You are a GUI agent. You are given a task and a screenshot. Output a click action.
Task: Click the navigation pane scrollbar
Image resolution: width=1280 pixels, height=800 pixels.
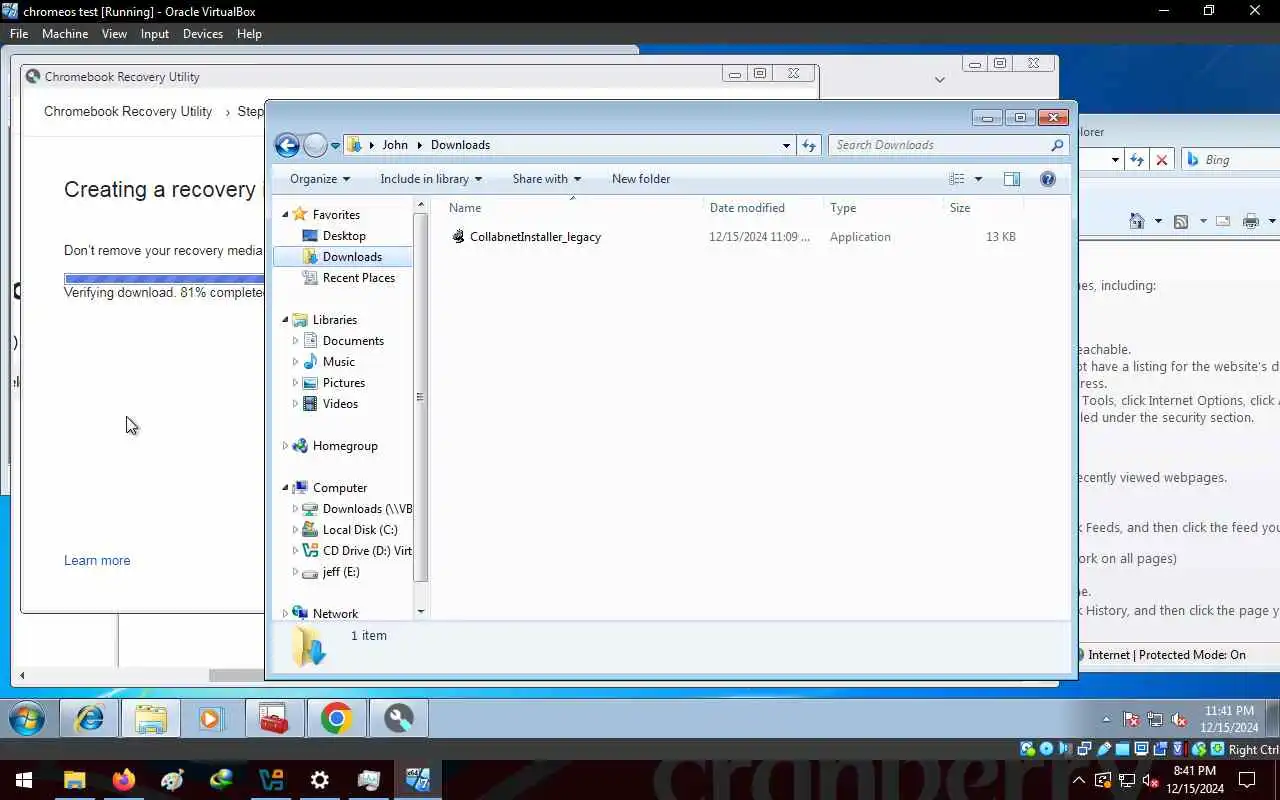(x=420, y=395)
